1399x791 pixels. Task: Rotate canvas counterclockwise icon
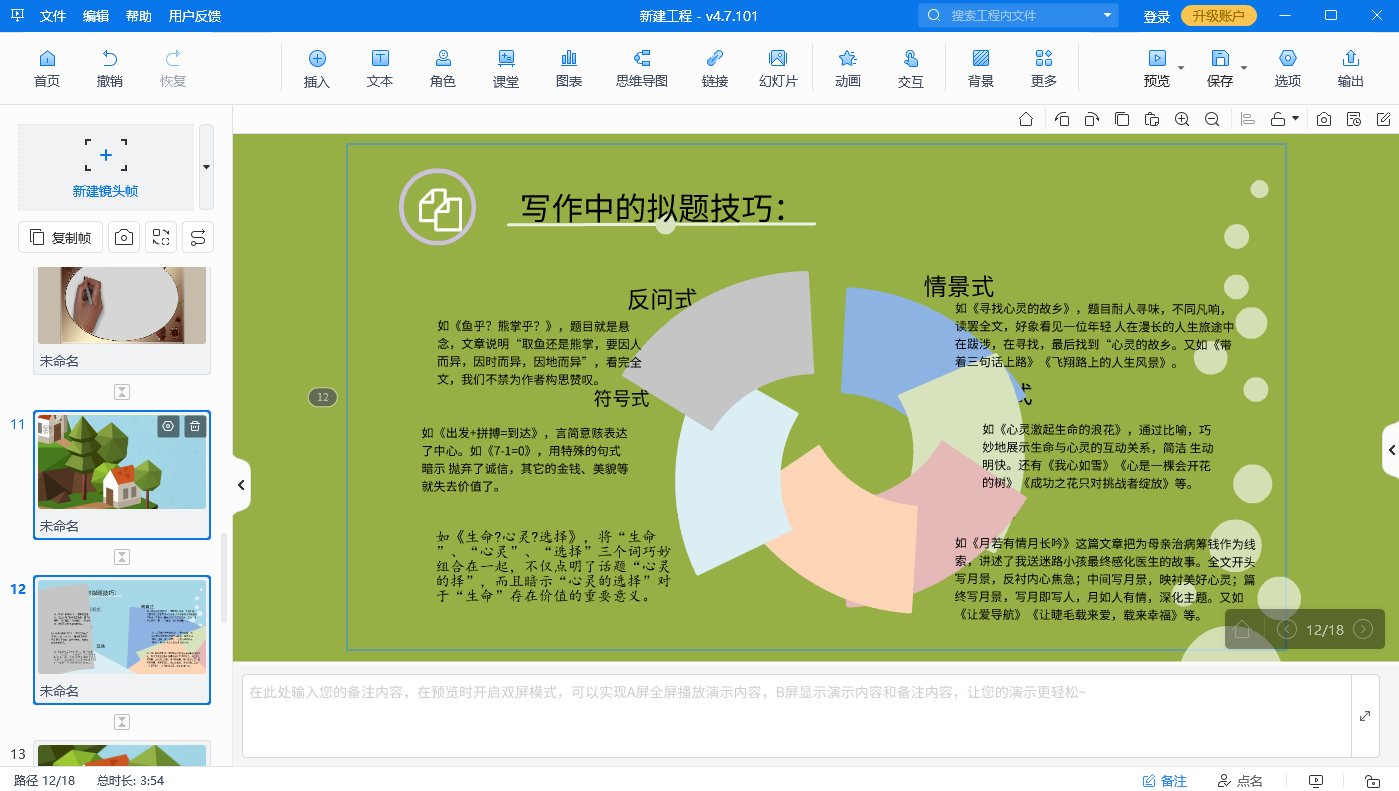click(x=1062, y=119)
